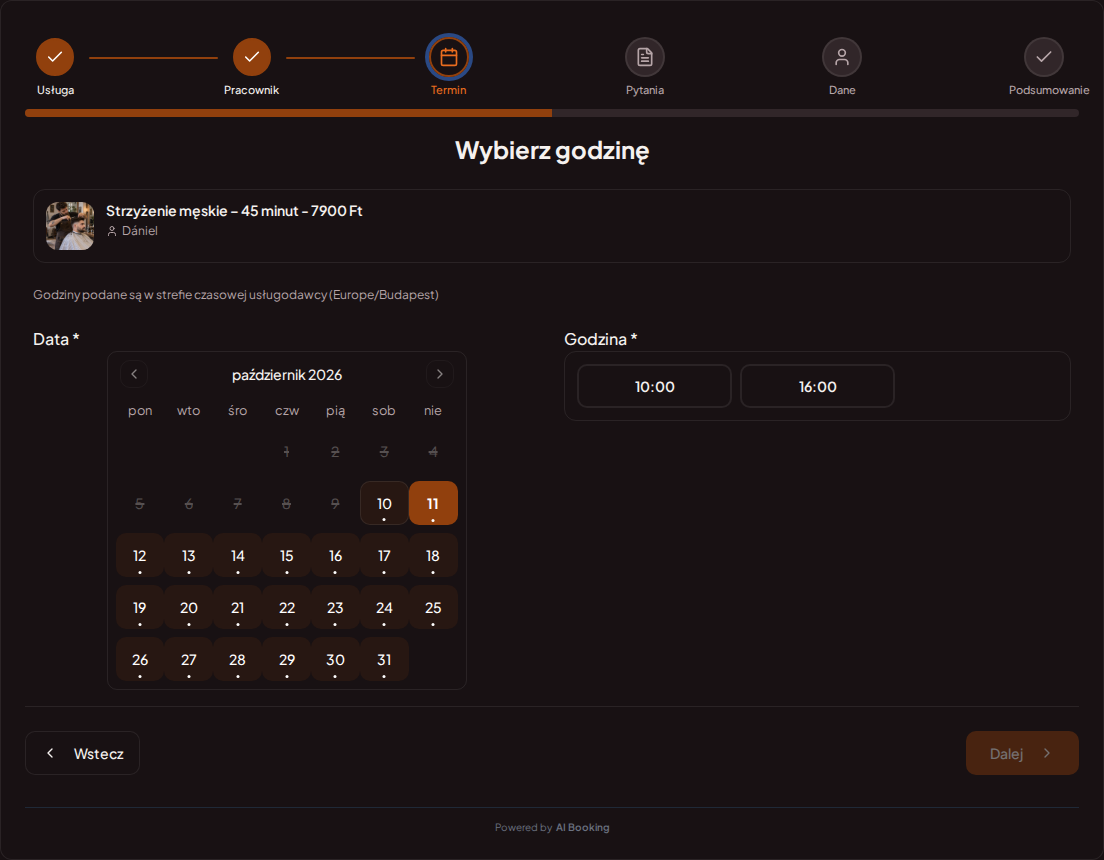The height and width of the screenshot is (860, 1104).
Task: Choose October 20 in the date picker
Action: tap(189, 607)
